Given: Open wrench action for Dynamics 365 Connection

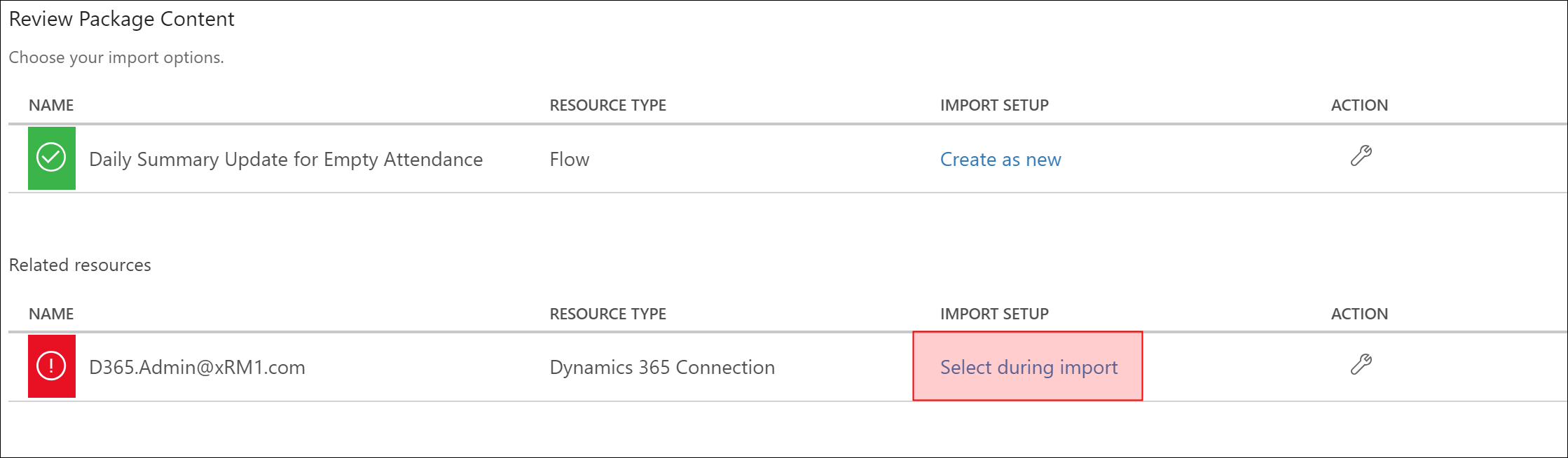Looking at the screenshot, I should click(x=1361, y=364).
